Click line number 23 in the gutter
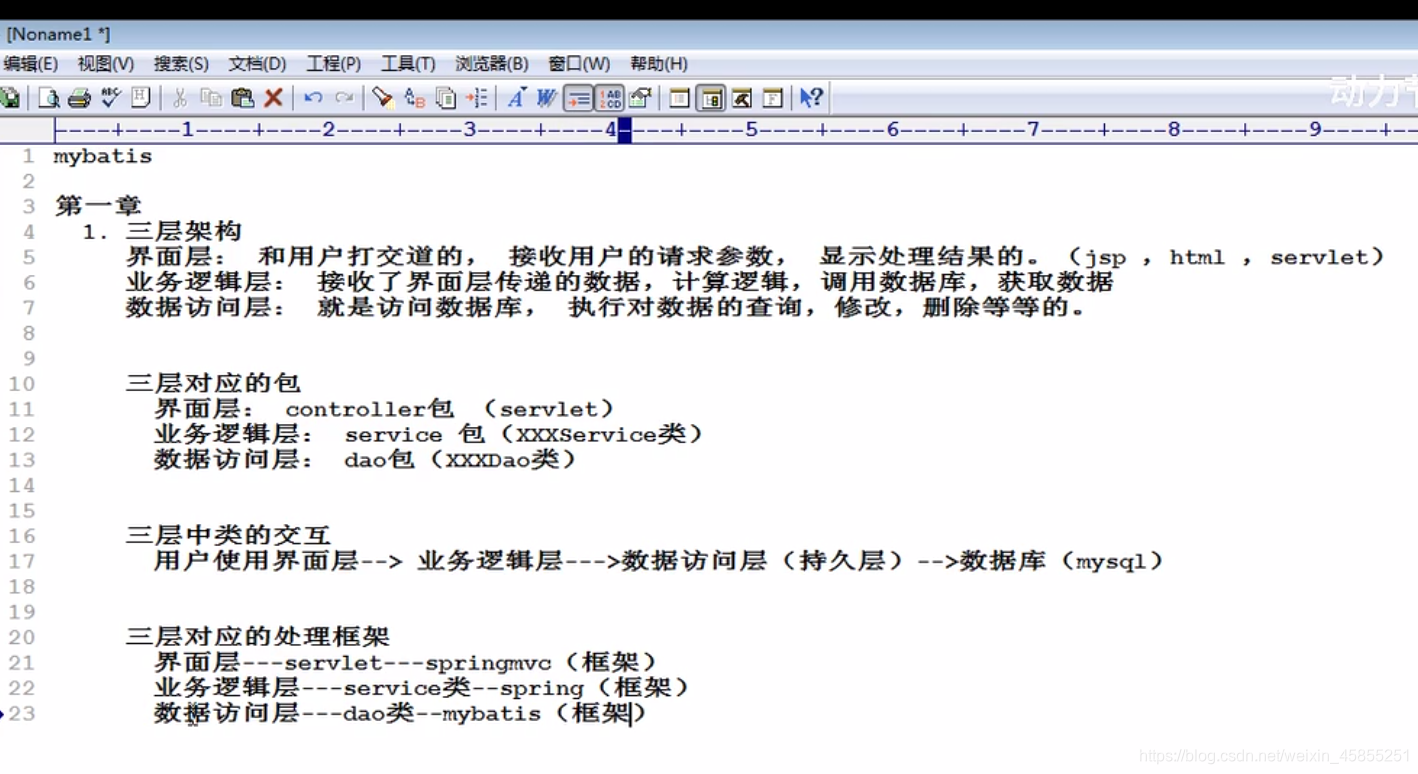 pyautogui.click(x=21, y=714)
